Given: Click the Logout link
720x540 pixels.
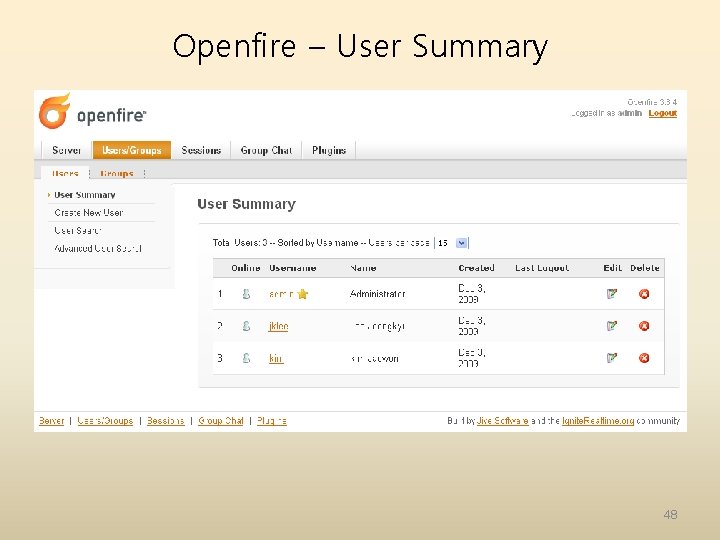Looking at the screenshot, I should click(x=663, y=113).
